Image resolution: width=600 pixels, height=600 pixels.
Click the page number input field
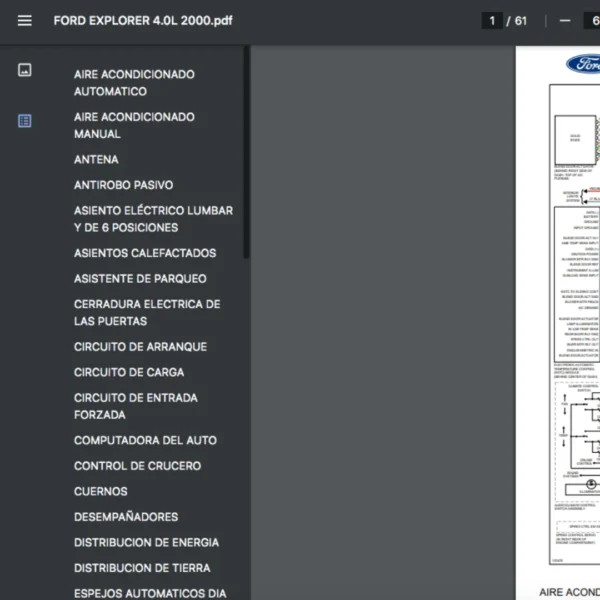point(491,21)
